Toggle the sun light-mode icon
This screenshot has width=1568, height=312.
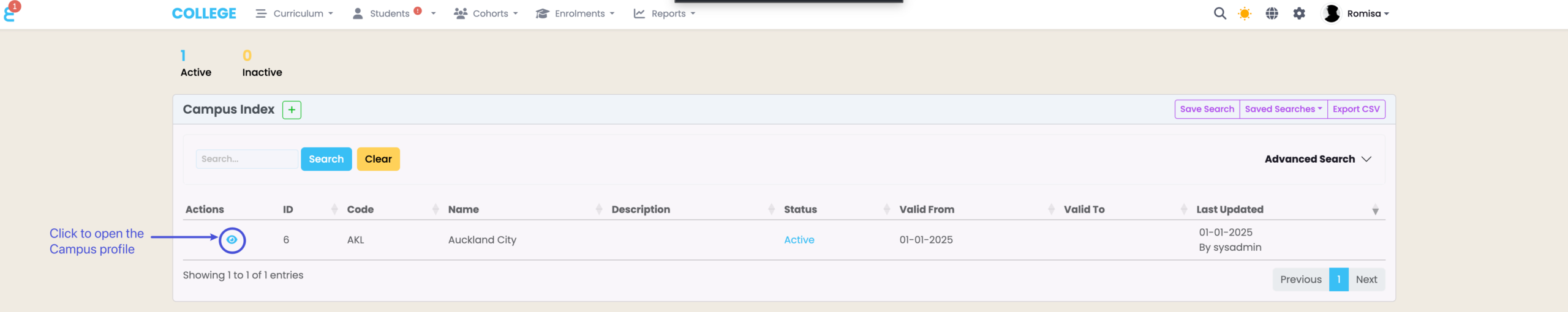click(1244, 13)
